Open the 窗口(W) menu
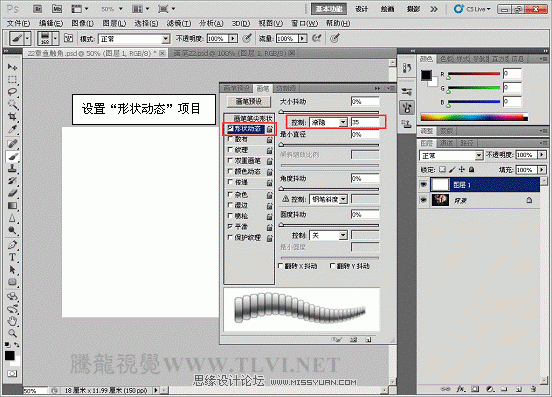The width and height of the screenshot is (552, 397). pyautogui.click(x=305, y=23)
